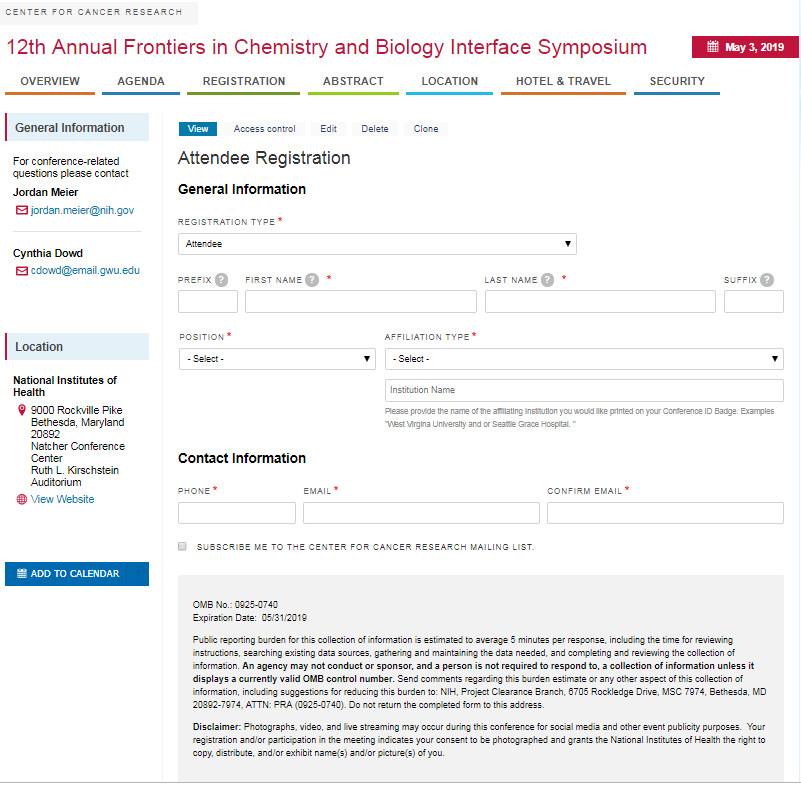Image resolution: width=801 pixels, height=811 pixels.
Task: Click envelope icon beside jordan.meier@nih.gov
Action: [x=22, y=211]
